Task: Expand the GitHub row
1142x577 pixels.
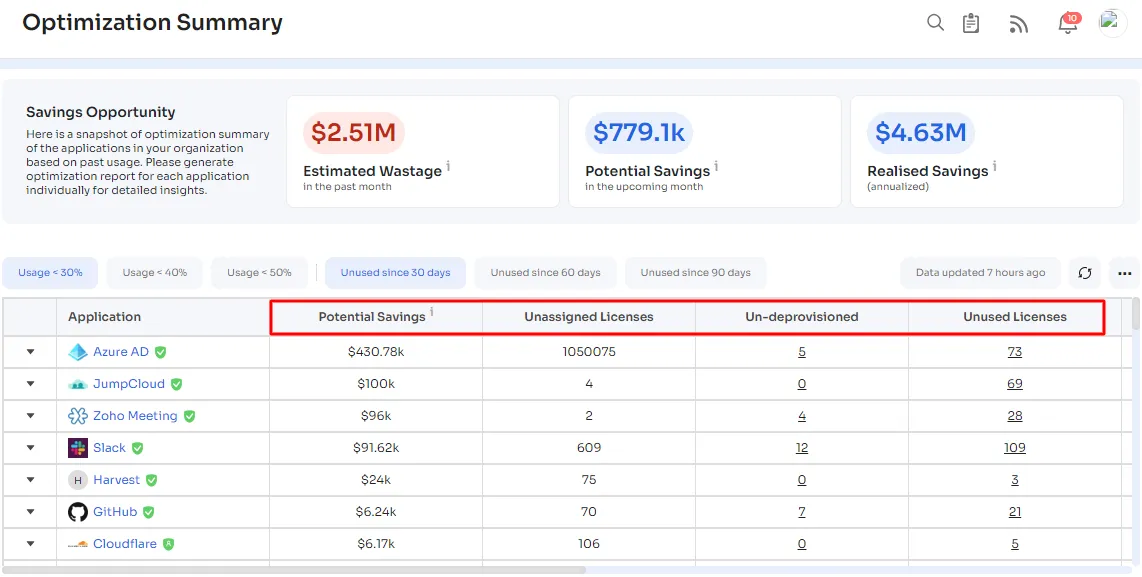Action: click(31, 512)
